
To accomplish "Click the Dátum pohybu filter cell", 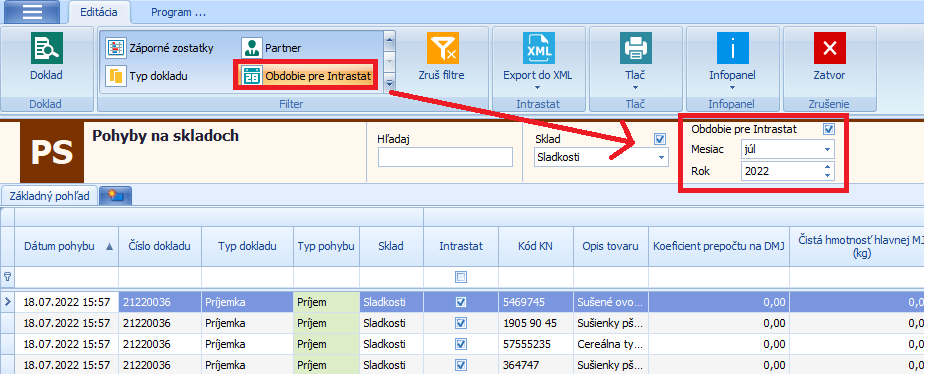I will (66, 277).
